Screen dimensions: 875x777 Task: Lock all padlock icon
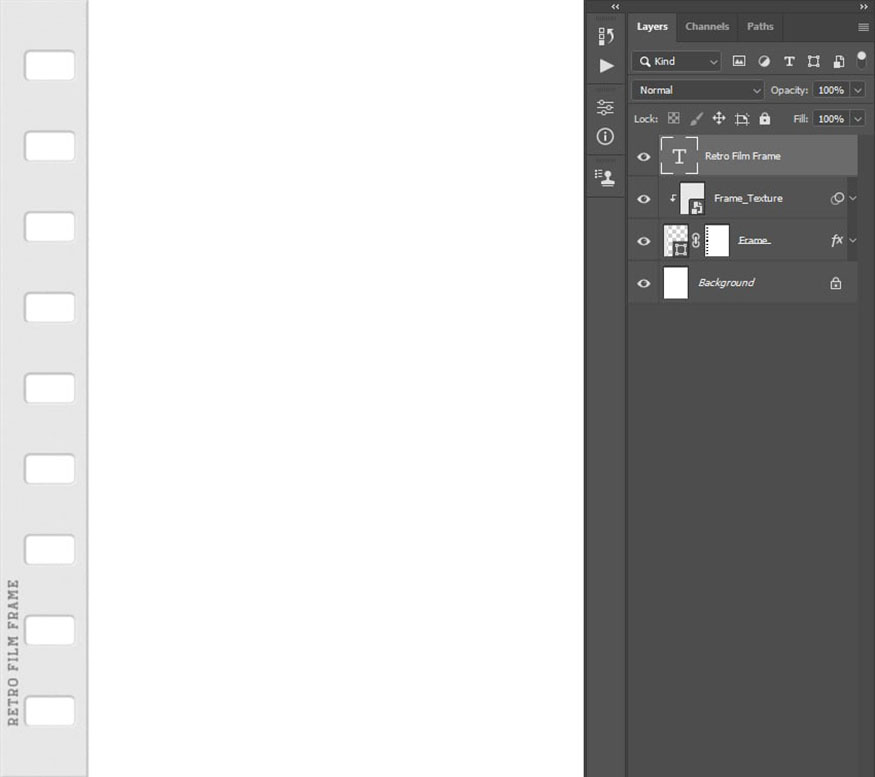(x=765, y=118)
